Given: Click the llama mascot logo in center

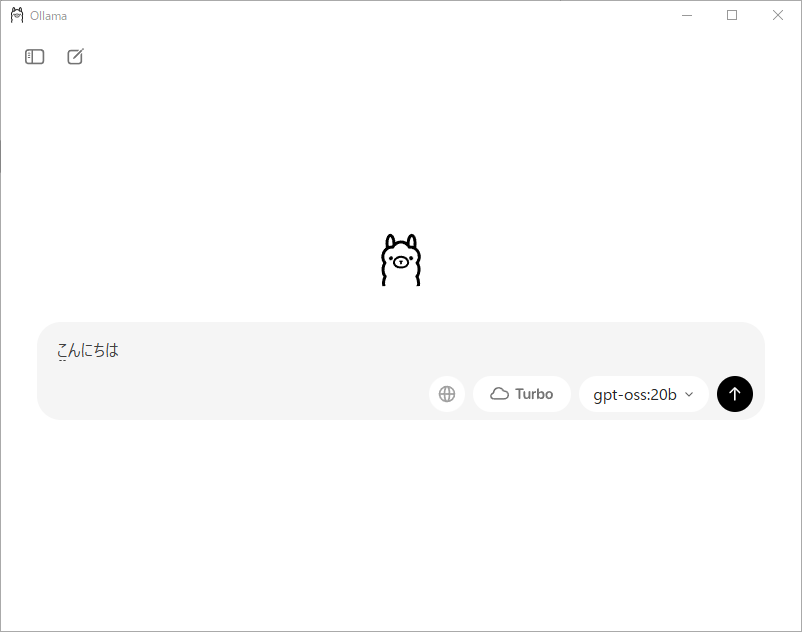Looking at the screenshot, I should pyautogui.click(x=401, y=260).
